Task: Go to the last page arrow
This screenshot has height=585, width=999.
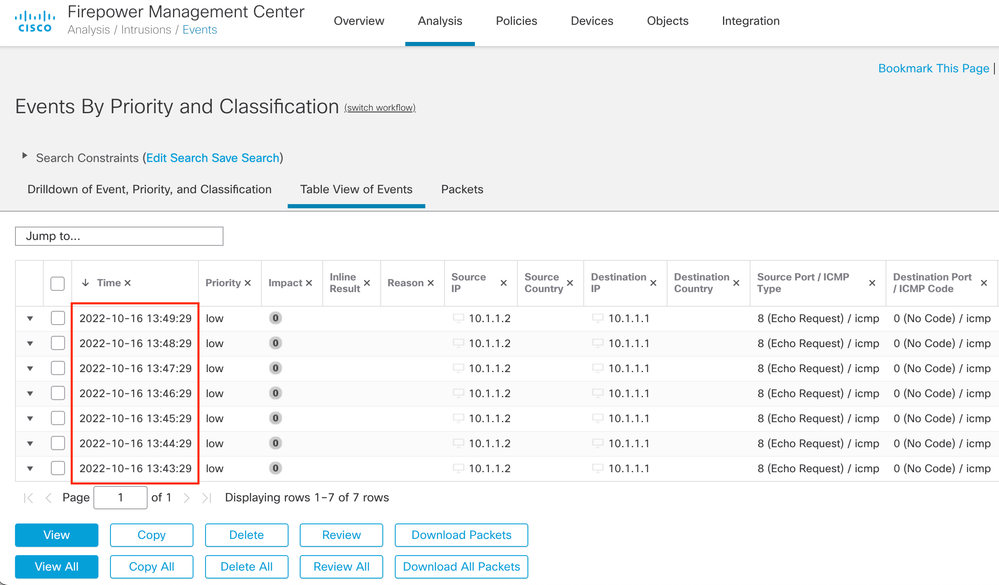Action: (x=206, y=498)
